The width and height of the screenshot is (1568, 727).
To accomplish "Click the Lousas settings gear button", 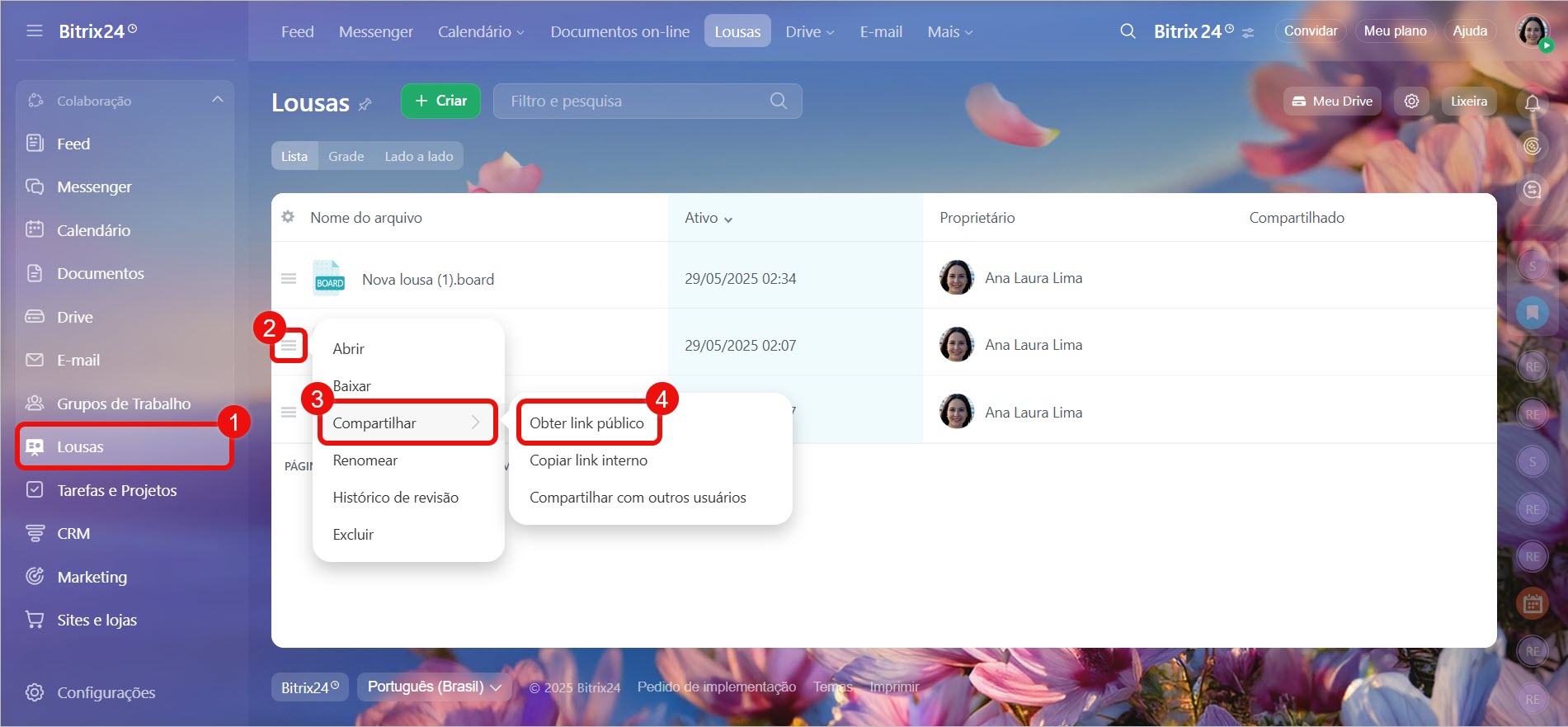I will pos(1411,101).
